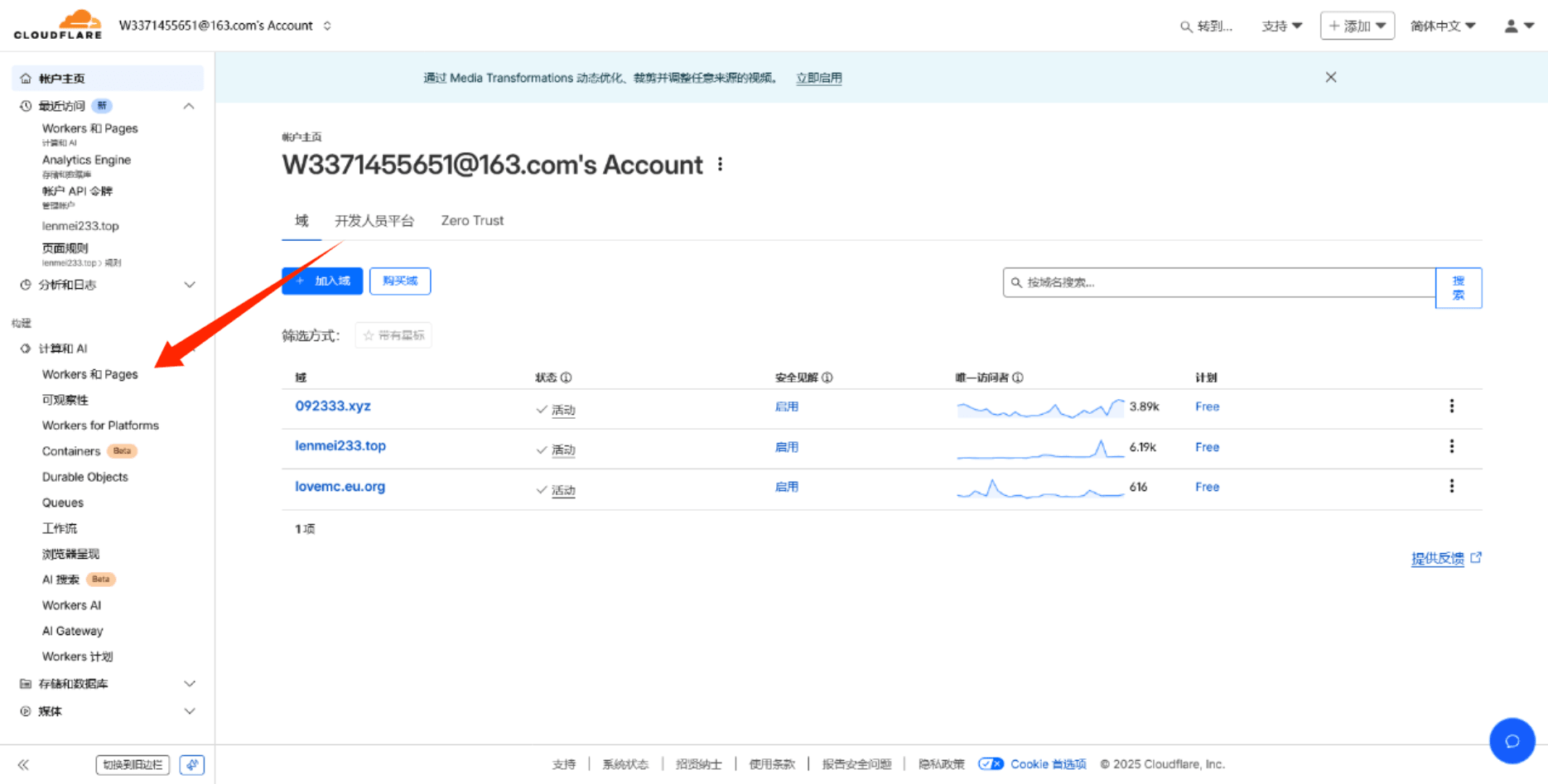Open the actions menu for 092333.xyz
This screenshot has width=1548, height=784.
pyautogui.click(x=1452, y=406)
